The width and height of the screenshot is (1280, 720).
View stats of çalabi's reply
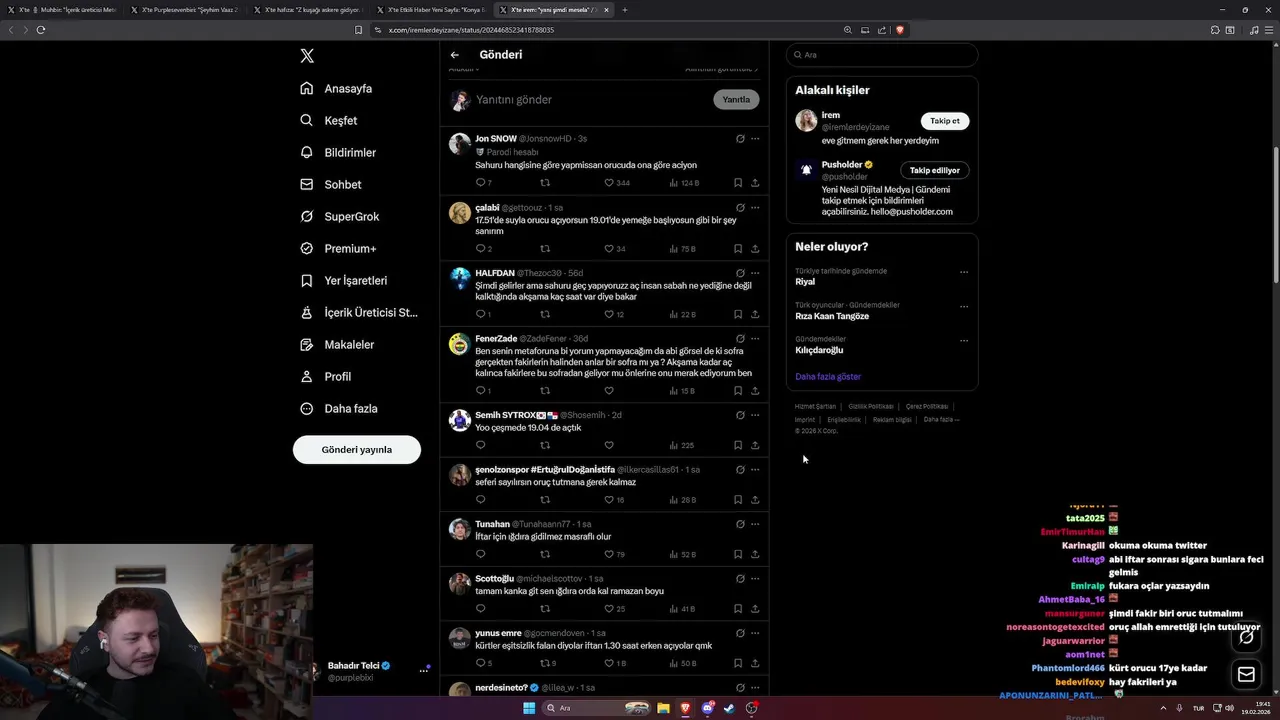click(x=682, y=249)
